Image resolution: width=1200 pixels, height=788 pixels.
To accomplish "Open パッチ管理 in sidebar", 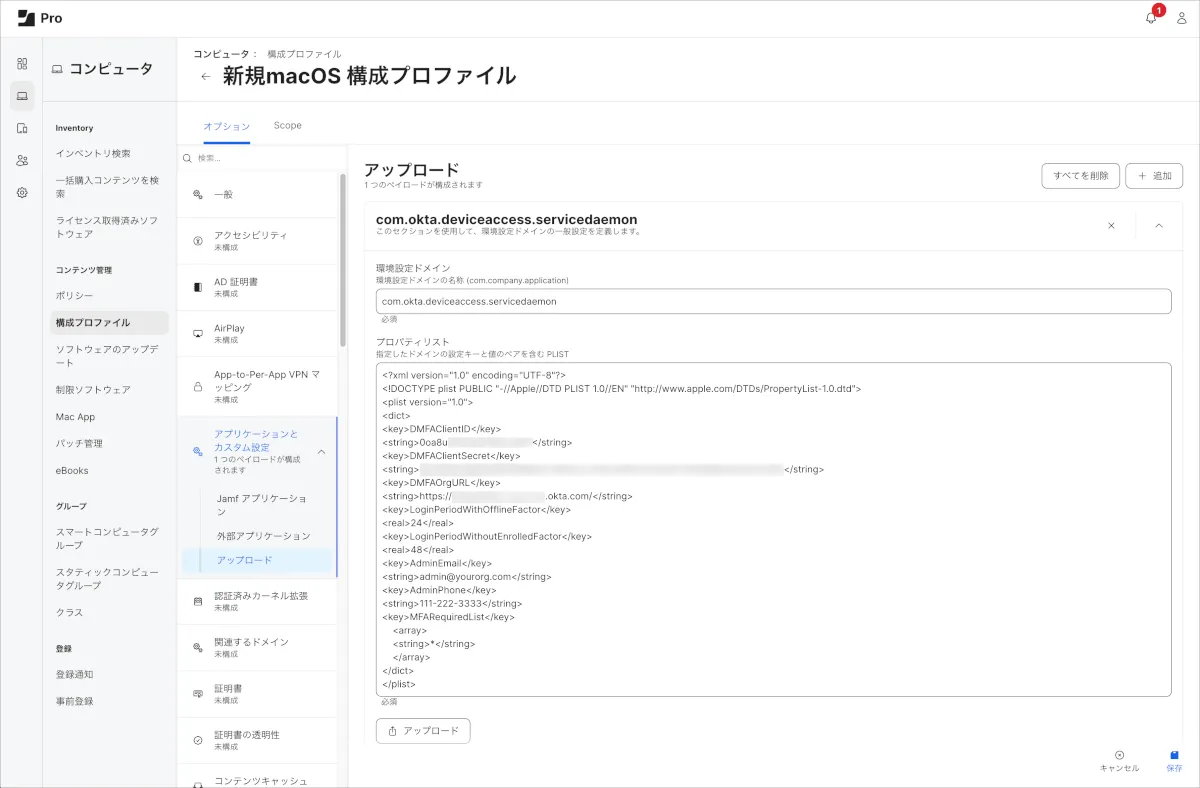I will click(79, 443).
